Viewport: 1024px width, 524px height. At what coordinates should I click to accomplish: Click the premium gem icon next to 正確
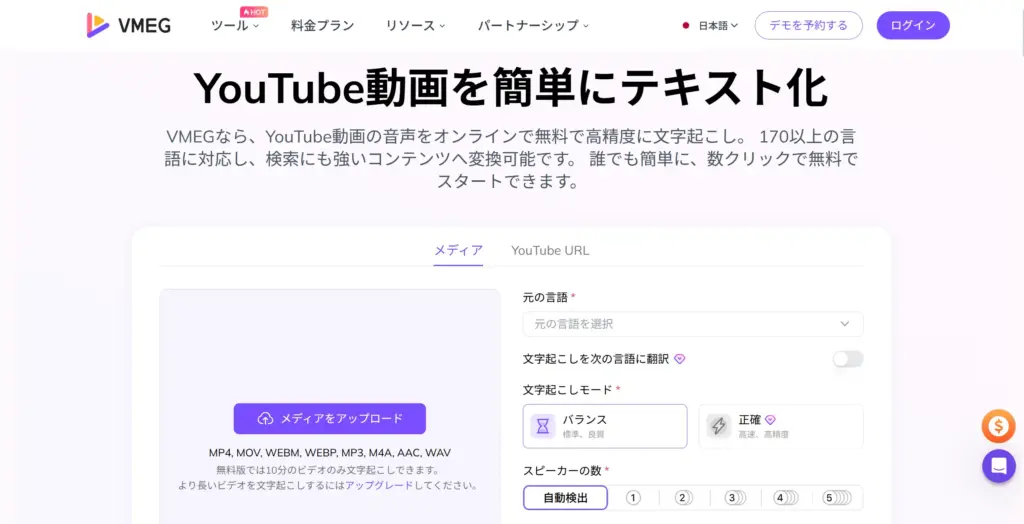[x=770, y=420]
